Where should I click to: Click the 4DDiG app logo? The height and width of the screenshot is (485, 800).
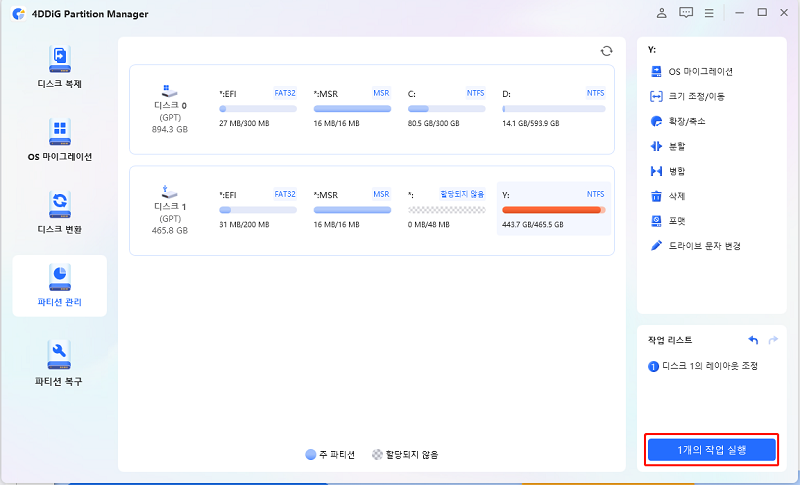coord(19,14)
